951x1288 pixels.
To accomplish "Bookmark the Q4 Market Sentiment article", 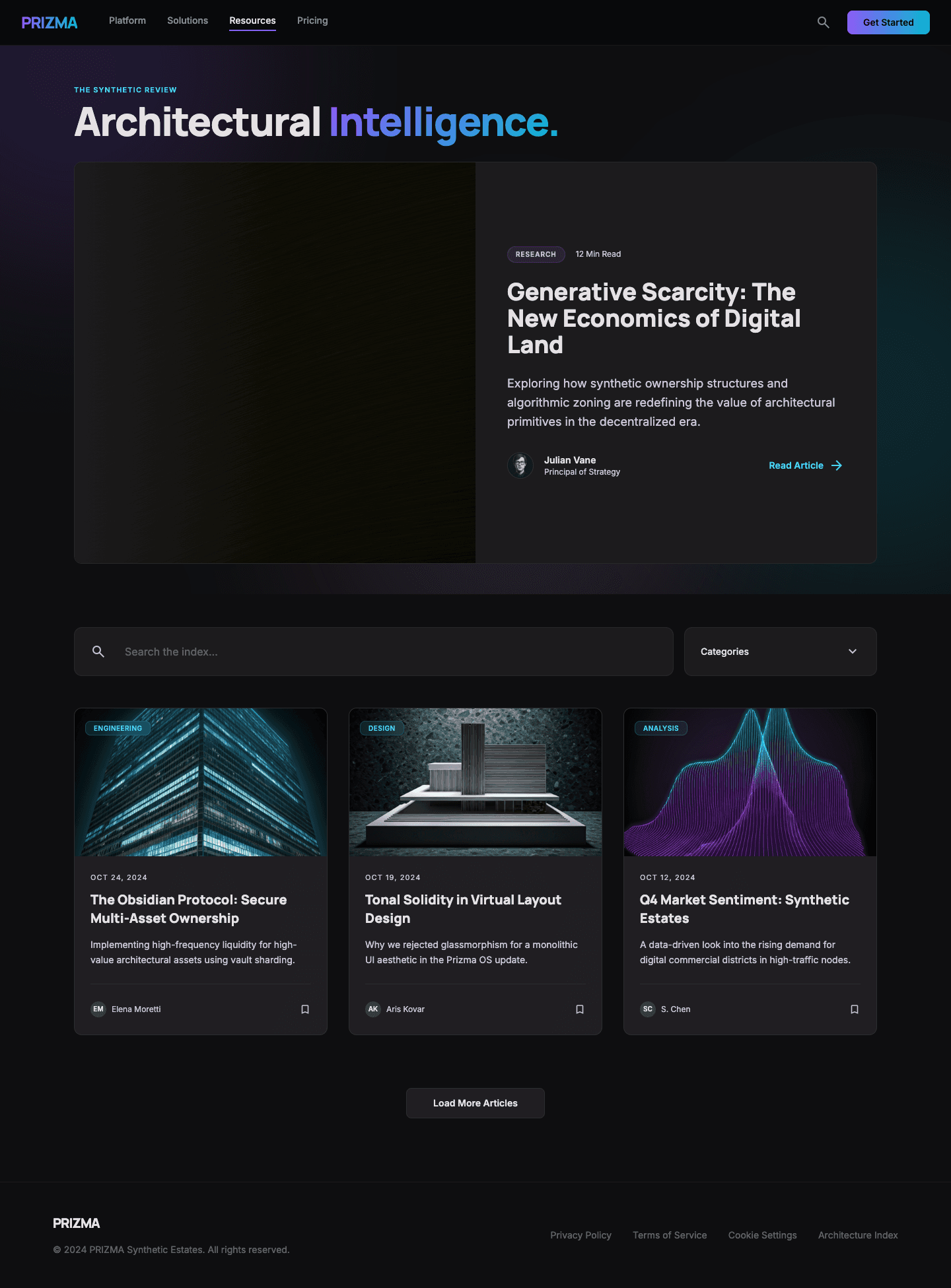I will pos(855,1009).
